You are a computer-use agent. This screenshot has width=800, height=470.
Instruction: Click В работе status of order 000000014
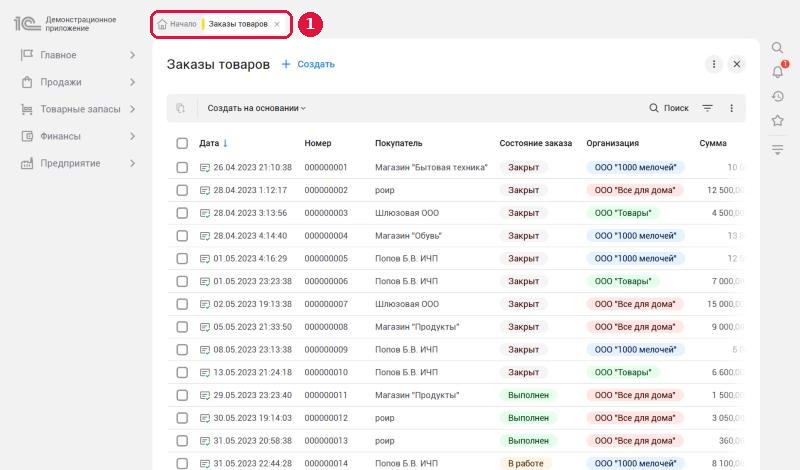(526, 463)
